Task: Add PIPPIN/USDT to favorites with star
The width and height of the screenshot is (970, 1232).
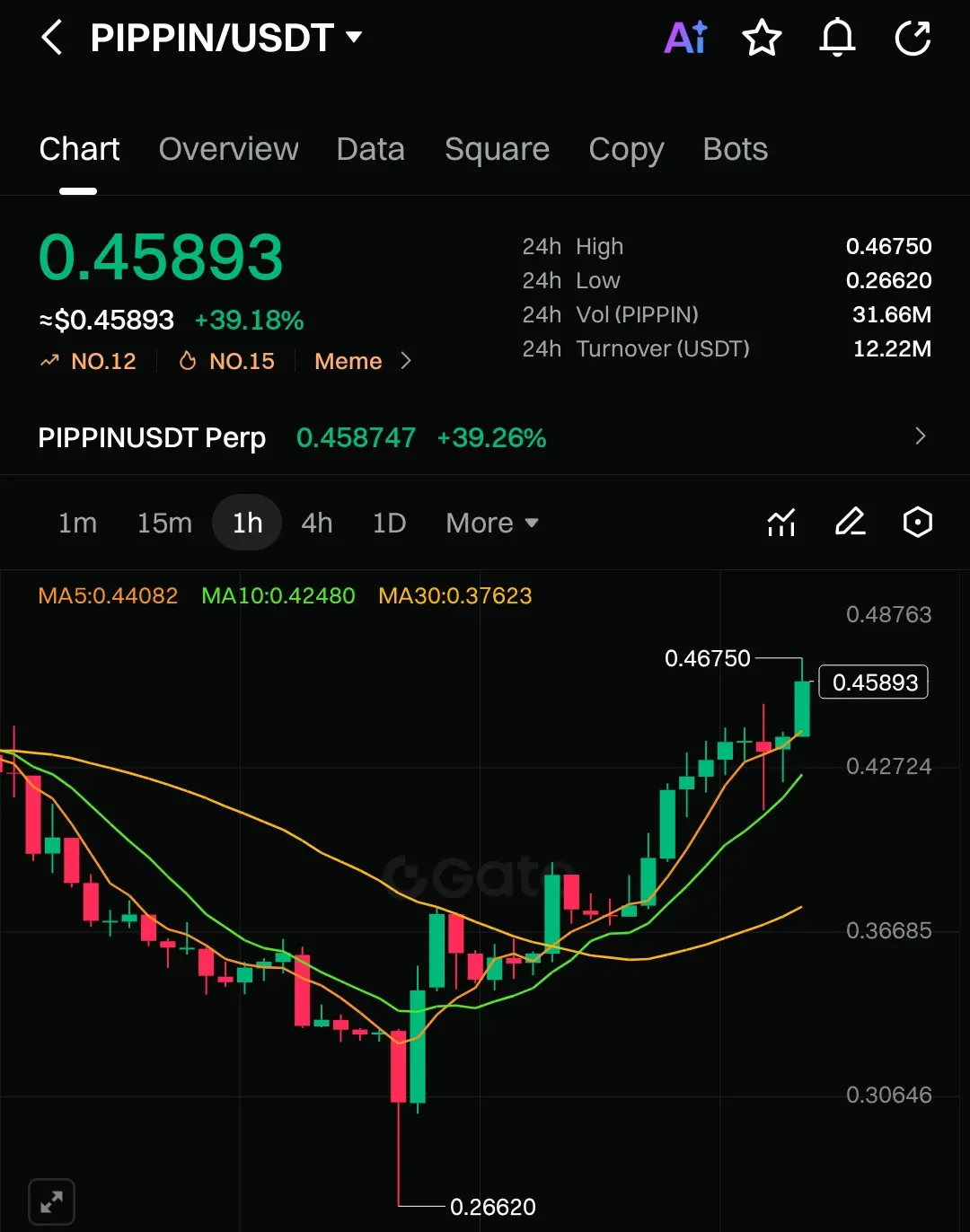Action: (x=762, y=38)
